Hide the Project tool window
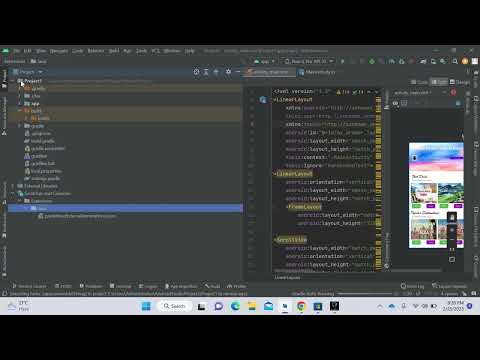The image size is (480, 360). coord(237,72)
